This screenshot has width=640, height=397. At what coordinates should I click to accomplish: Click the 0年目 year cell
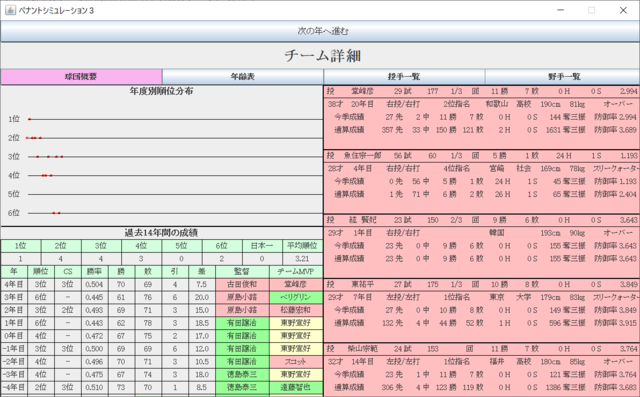click(14, 336)
